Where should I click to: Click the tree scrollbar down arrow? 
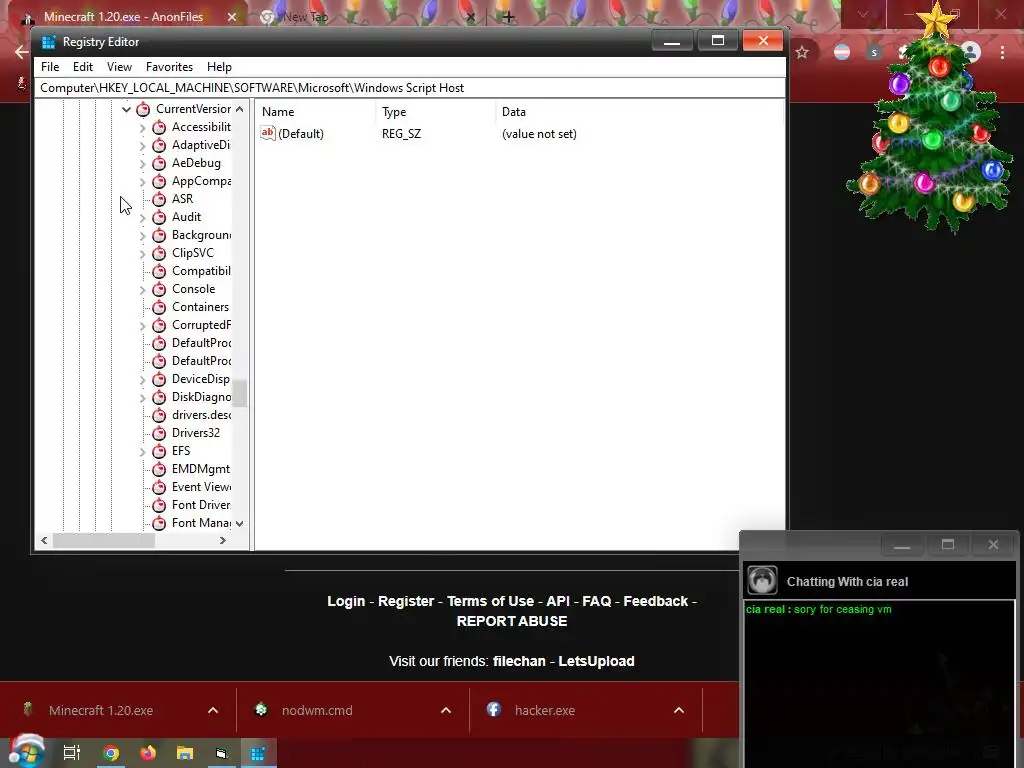pyautogui.click(x=240, y=524)
